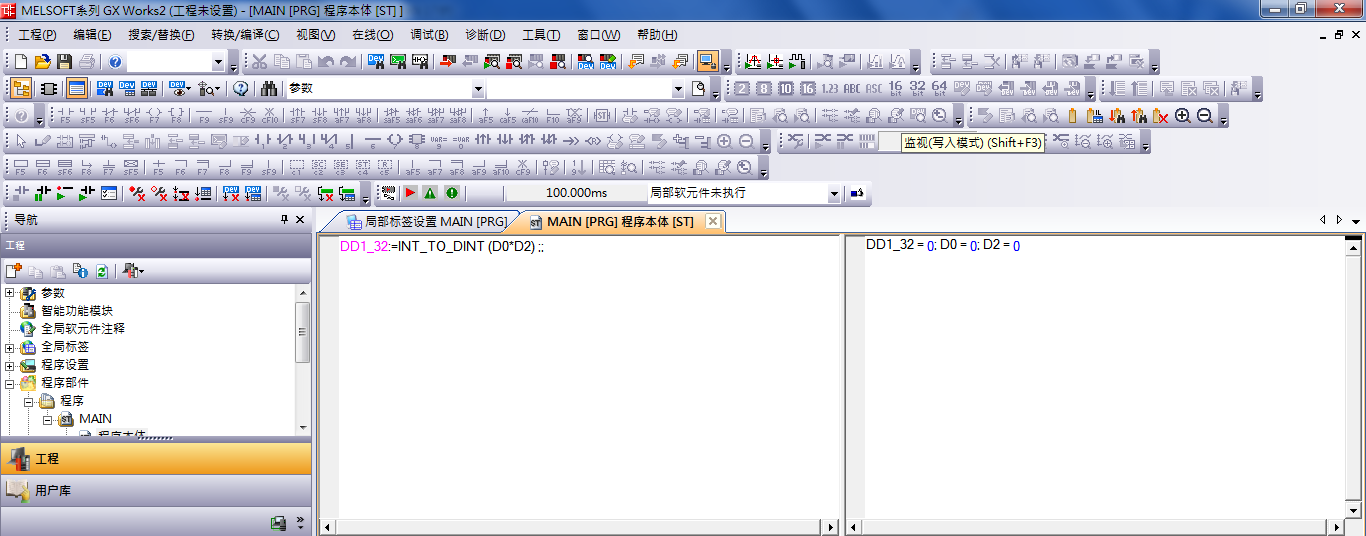Screen dimensions: 1366x536
Task: Click the 工程 panel button
Action: (155, 458)
